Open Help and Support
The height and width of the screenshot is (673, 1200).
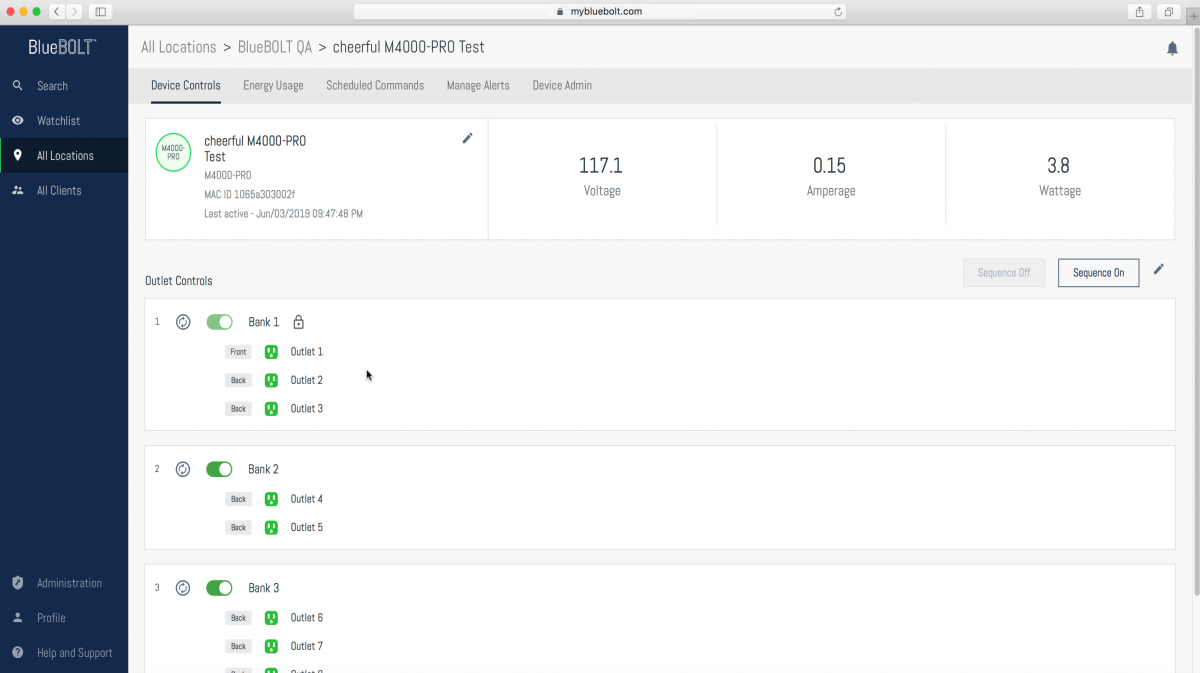[74, 652]
